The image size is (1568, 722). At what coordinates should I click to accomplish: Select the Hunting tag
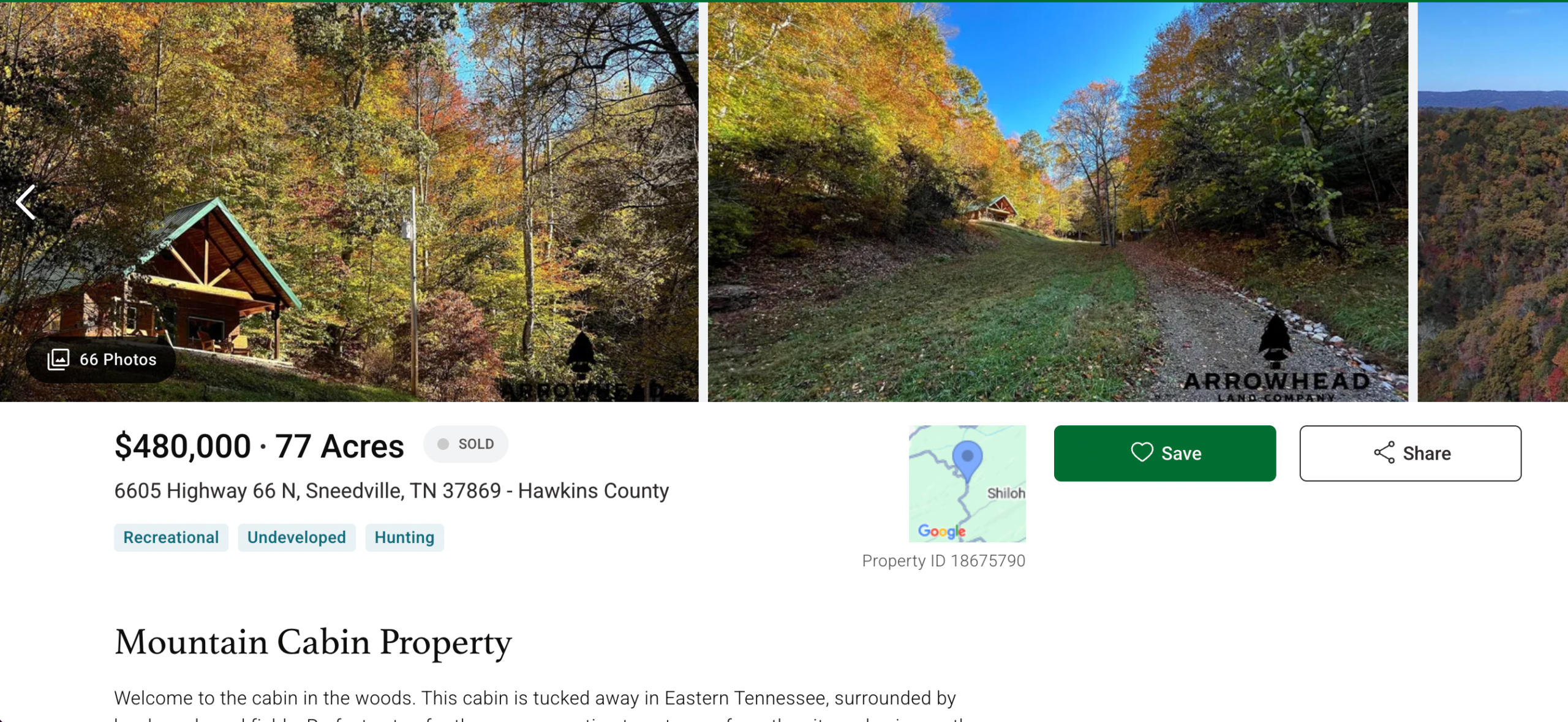404,538
